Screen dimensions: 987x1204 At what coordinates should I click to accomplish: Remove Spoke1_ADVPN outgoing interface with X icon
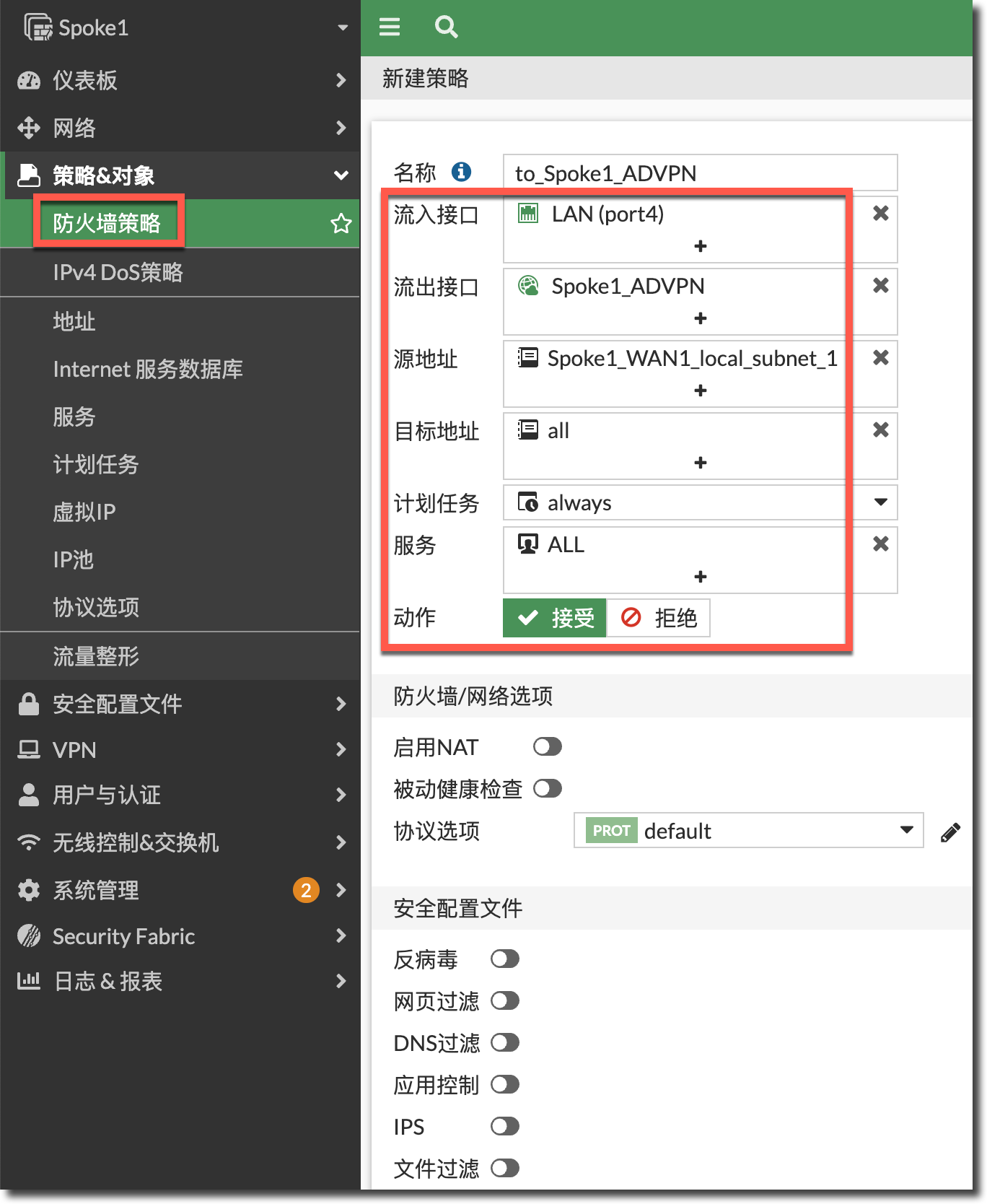click(880, 286)
